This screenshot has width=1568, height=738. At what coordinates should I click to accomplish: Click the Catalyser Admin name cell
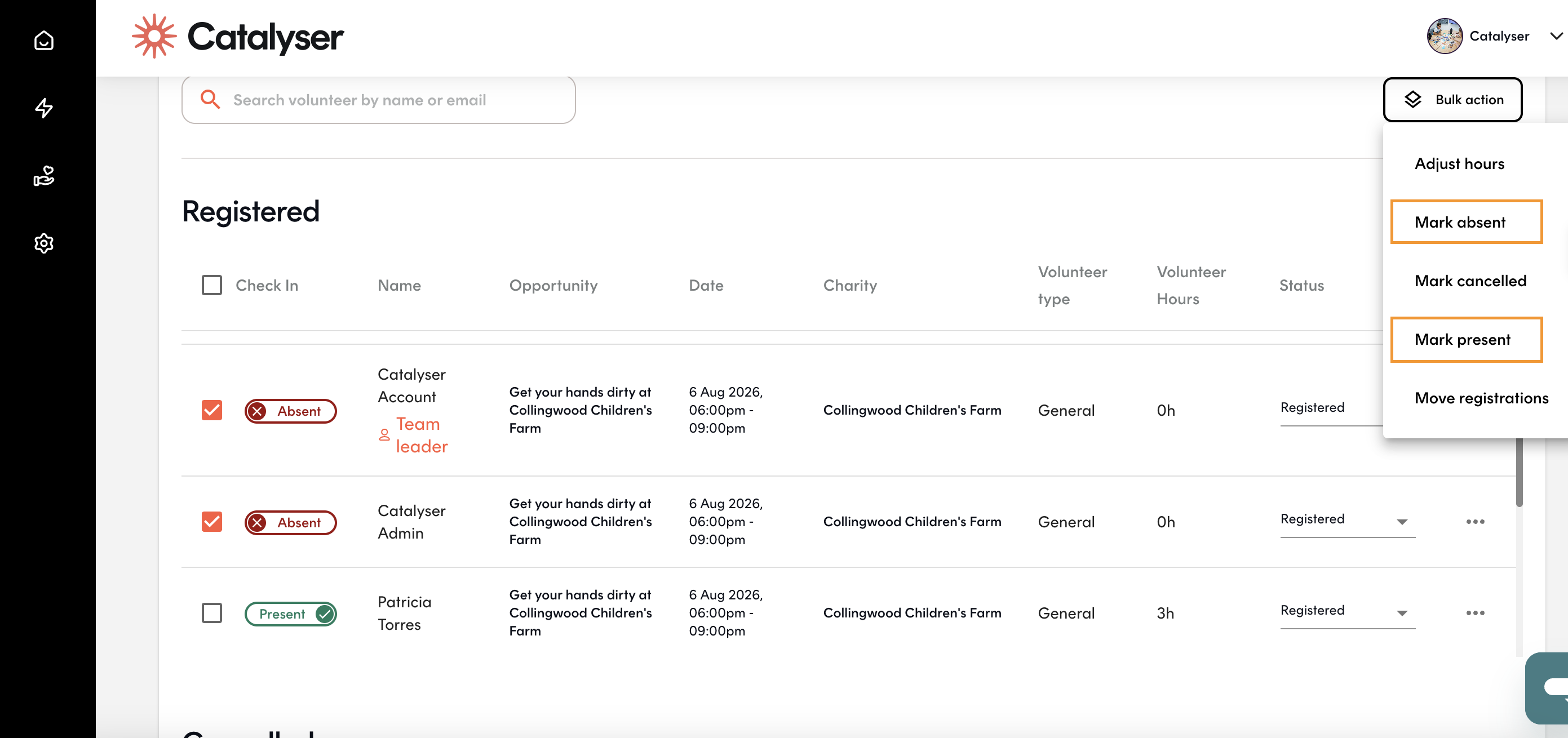click(411, 522)
